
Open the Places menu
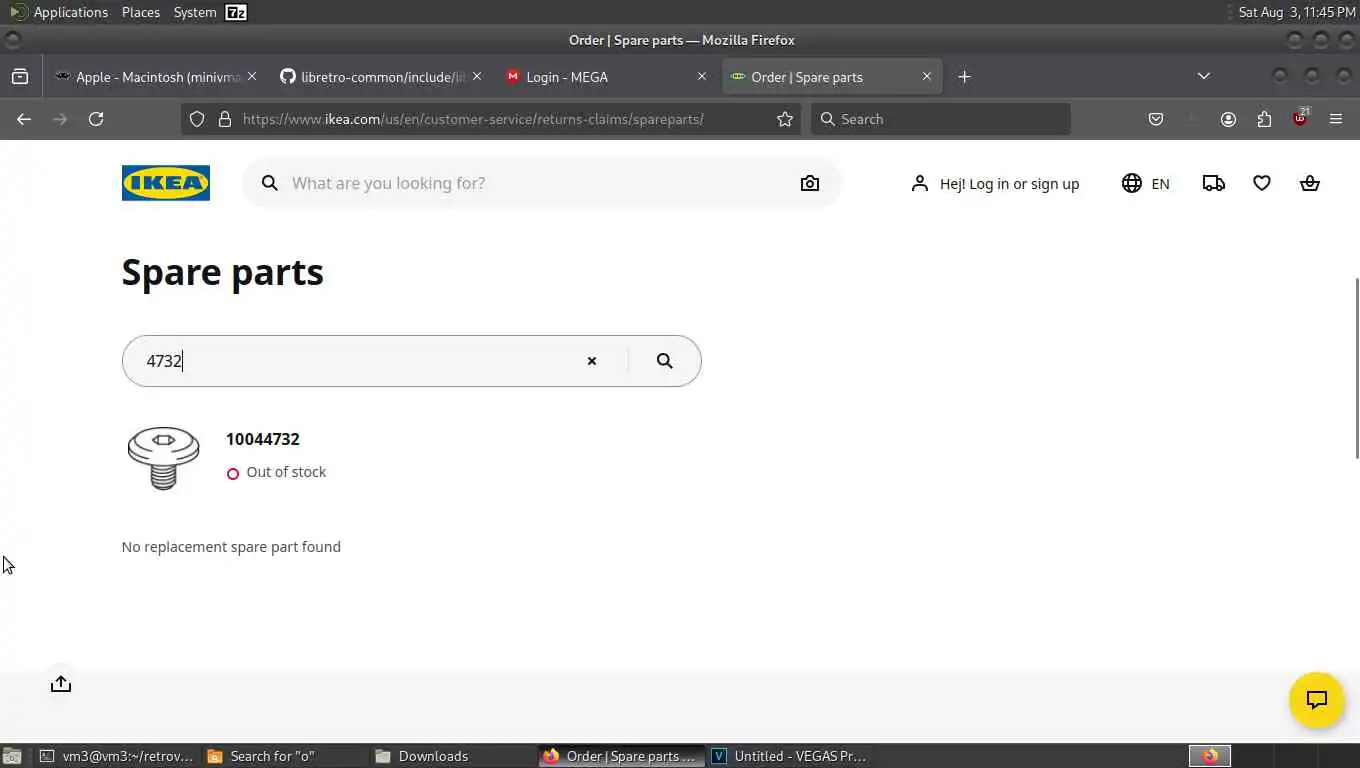[141, 12]
